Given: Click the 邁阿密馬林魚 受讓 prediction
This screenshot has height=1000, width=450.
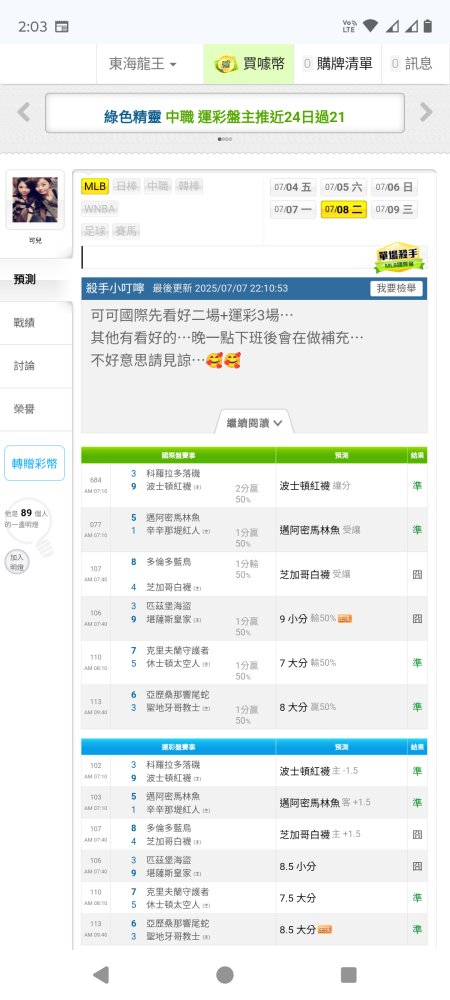Looking at the screenshot, I should pos(320,530).
